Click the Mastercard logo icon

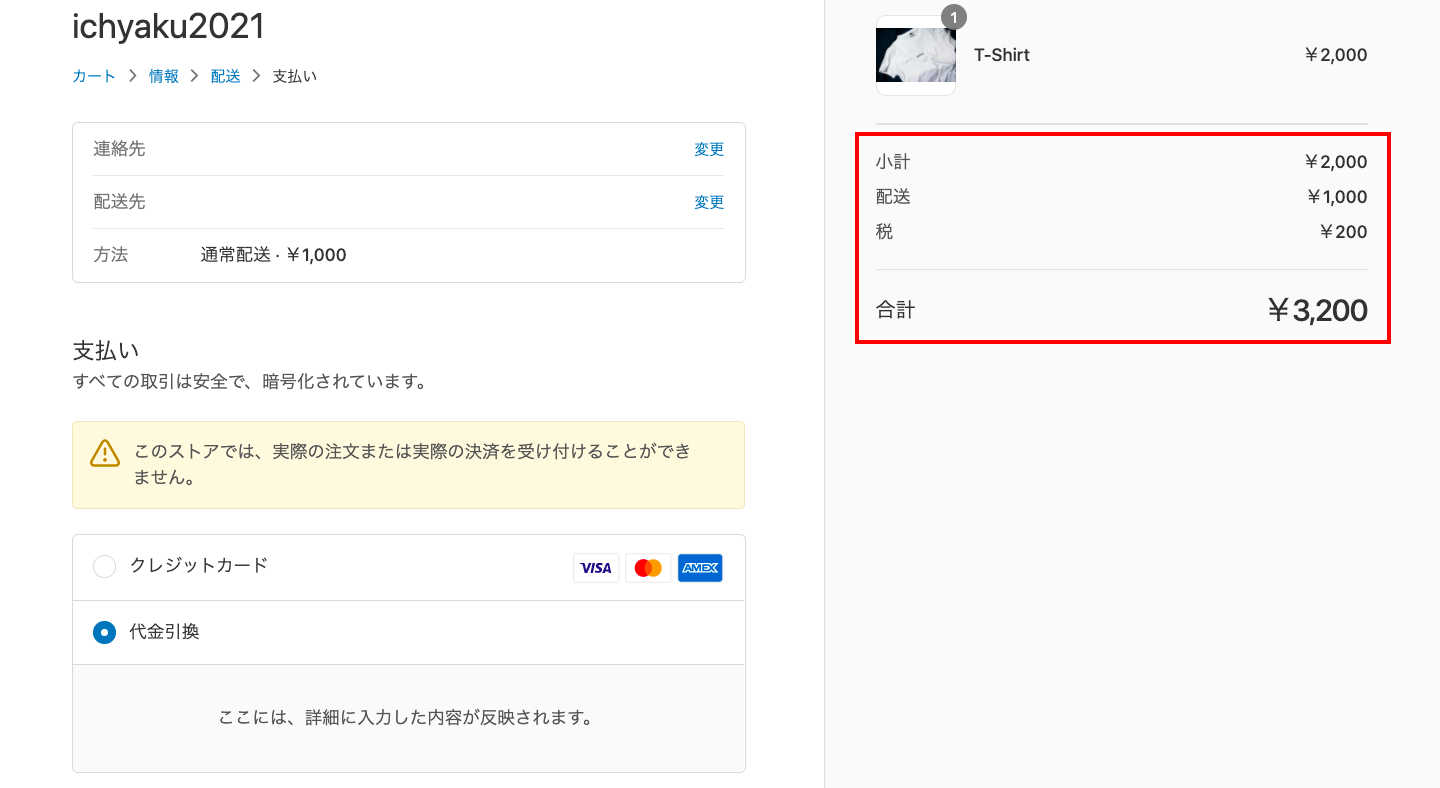pyautogui.click(x=648, y=568)
